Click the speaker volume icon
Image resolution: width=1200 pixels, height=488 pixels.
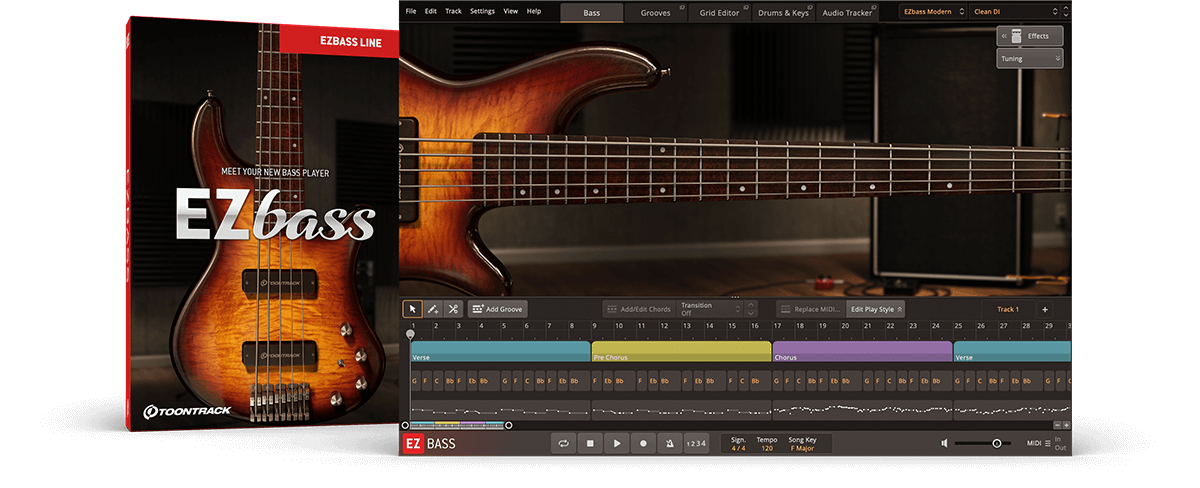(x=944, y=443)
